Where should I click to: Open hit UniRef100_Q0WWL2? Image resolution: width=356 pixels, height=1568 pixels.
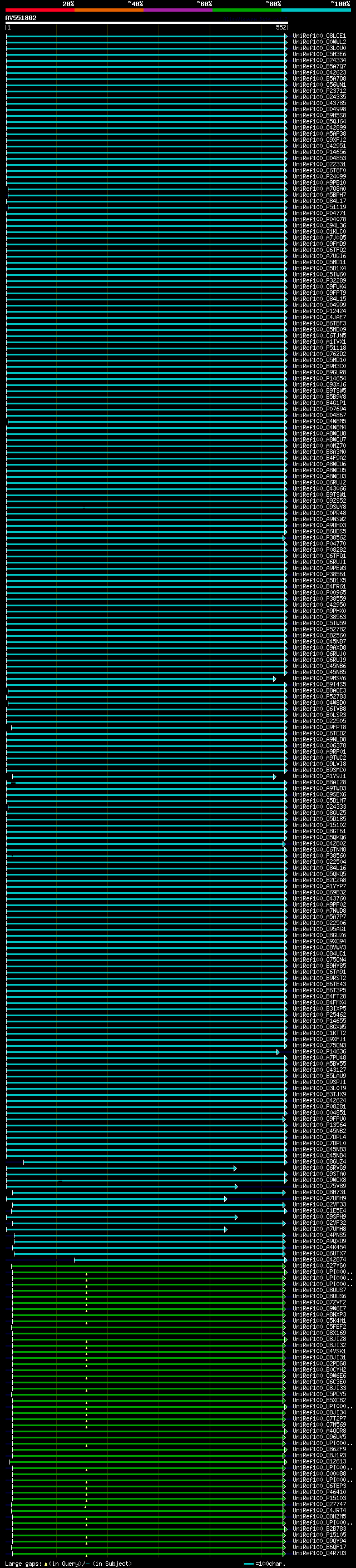click(319, 42)
